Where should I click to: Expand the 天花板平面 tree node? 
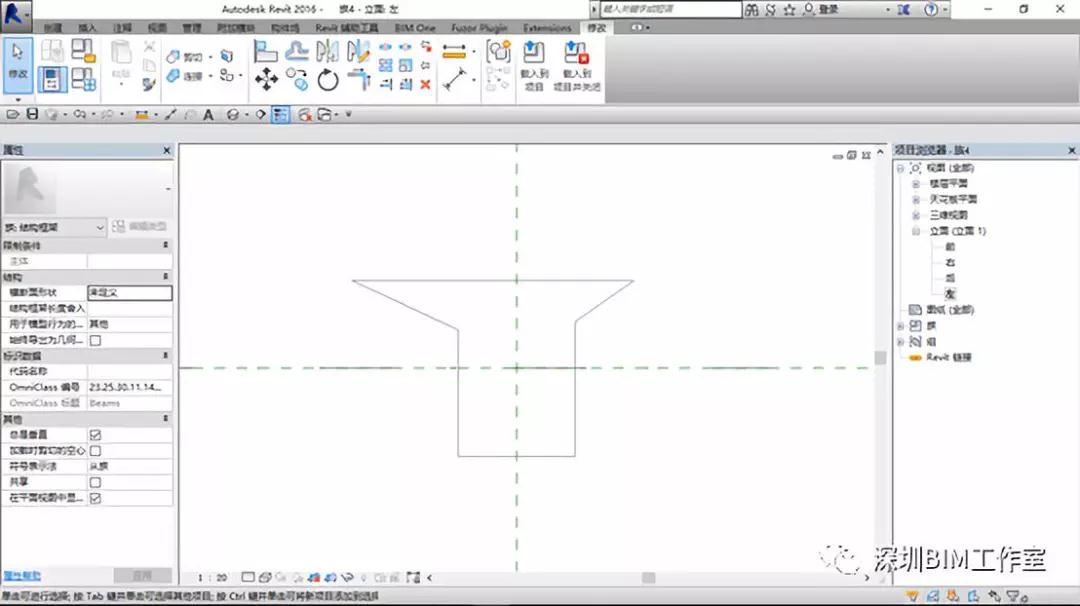916,200
